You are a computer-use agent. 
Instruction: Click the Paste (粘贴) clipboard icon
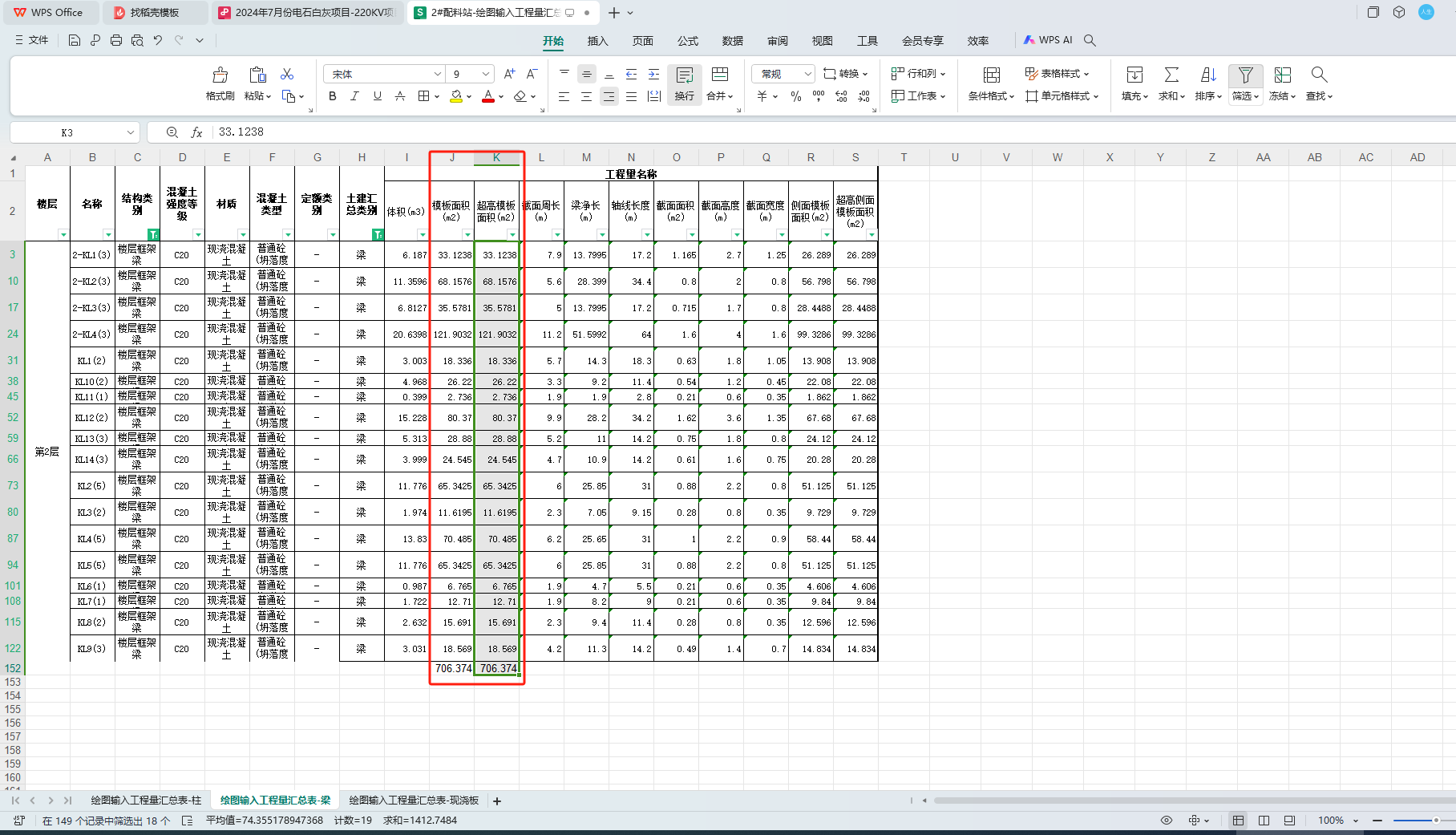coord(257,75)
